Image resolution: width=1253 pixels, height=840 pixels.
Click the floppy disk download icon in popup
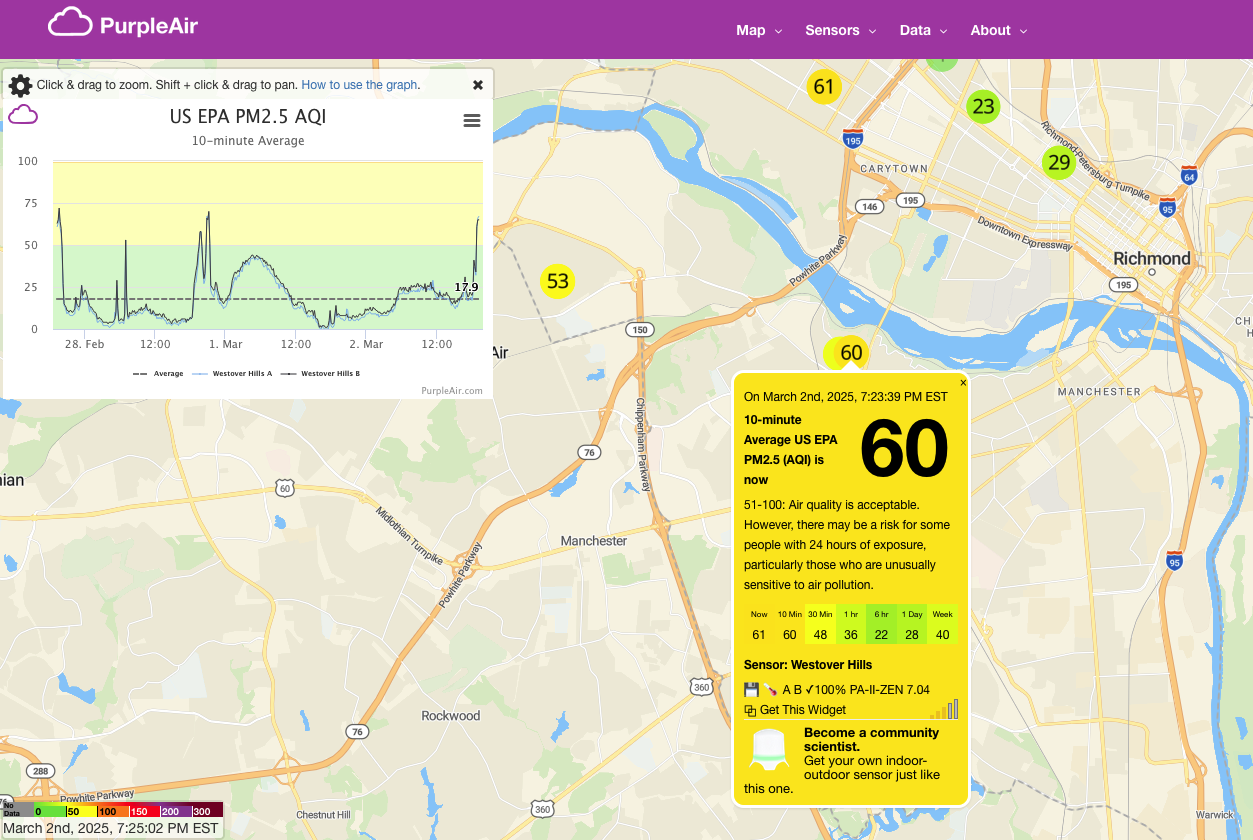point(752,689)
